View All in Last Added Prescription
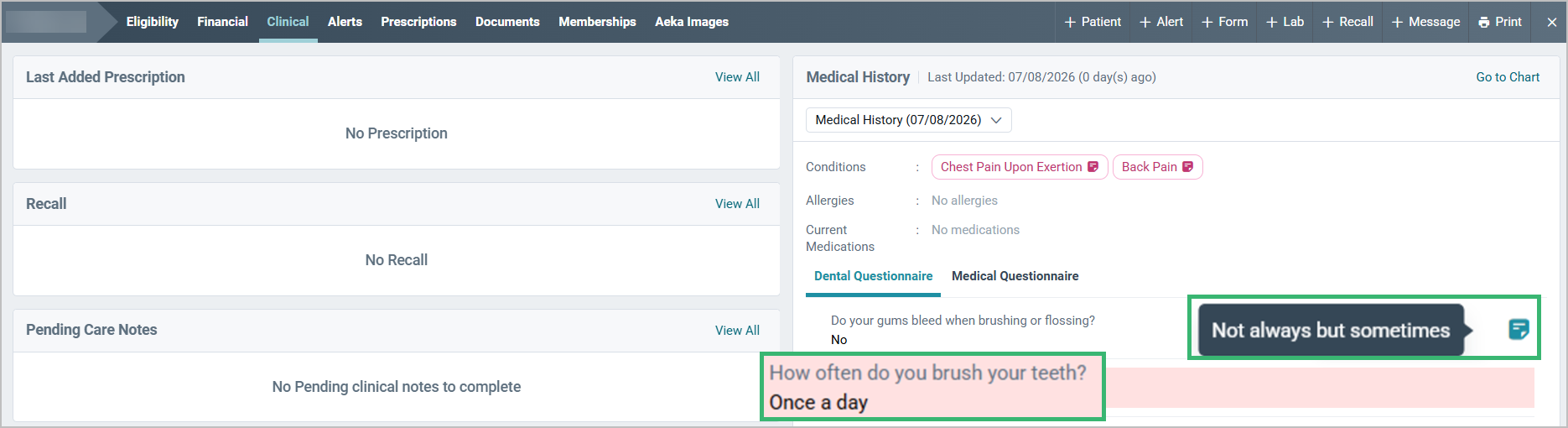 click(737, 77)
